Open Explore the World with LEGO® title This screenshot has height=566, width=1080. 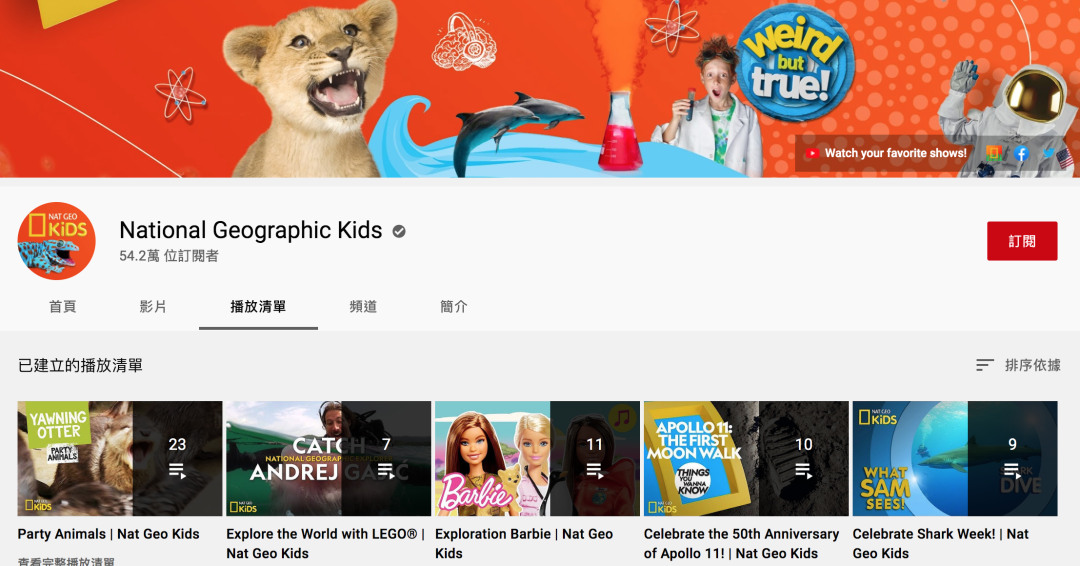click(x=325, y=543)
